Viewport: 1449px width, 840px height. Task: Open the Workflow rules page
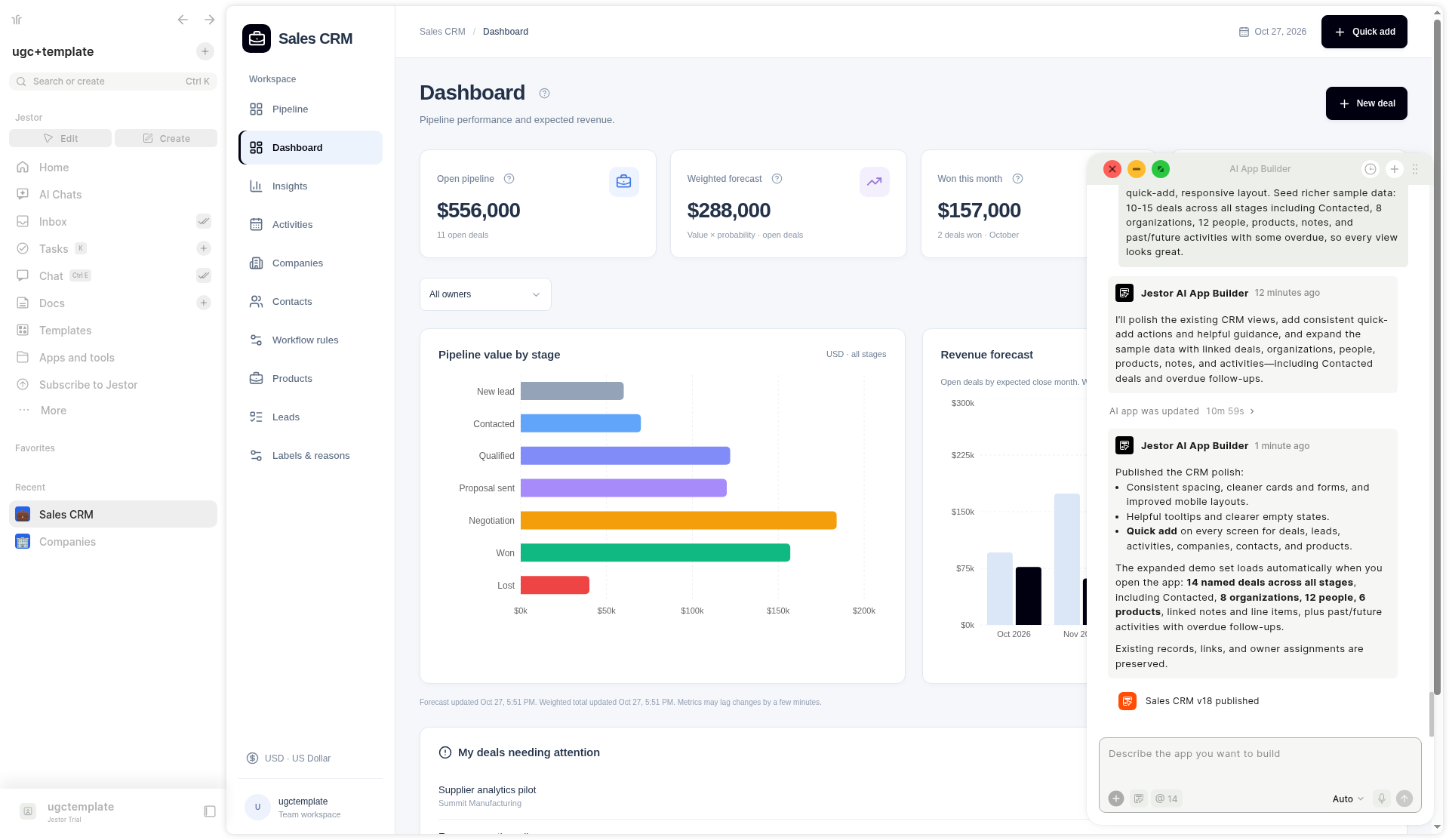[x=310, y=340]
